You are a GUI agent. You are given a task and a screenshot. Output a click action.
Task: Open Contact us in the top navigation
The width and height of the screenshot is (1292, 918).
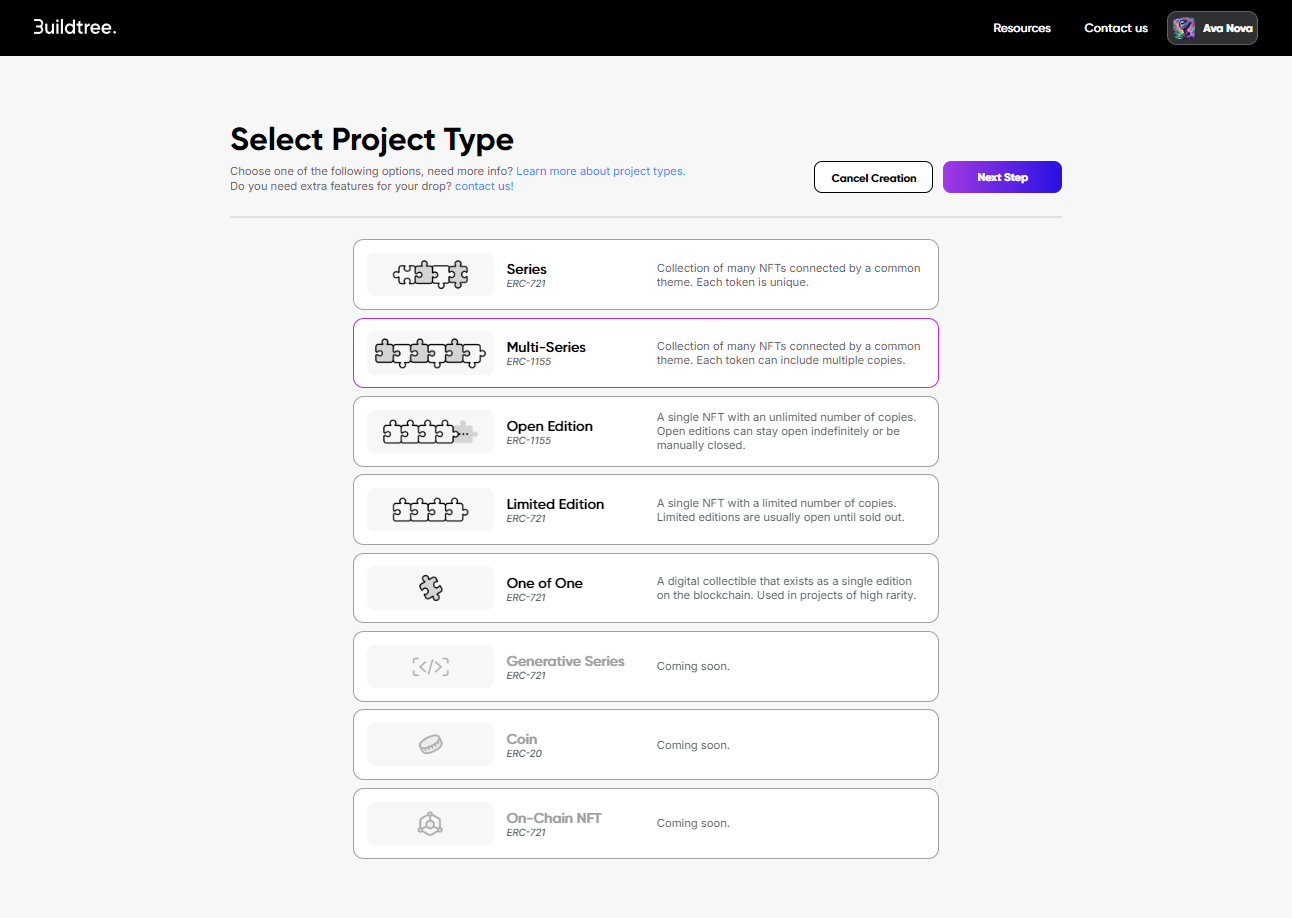(x=1115, y=28)
